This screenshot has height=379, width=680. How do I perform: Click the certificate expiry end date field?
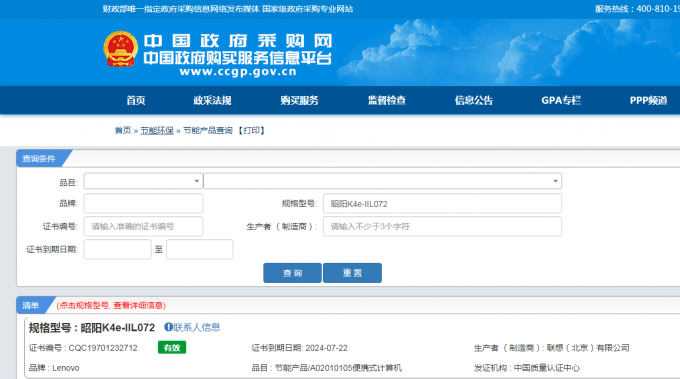coord(199,249)
